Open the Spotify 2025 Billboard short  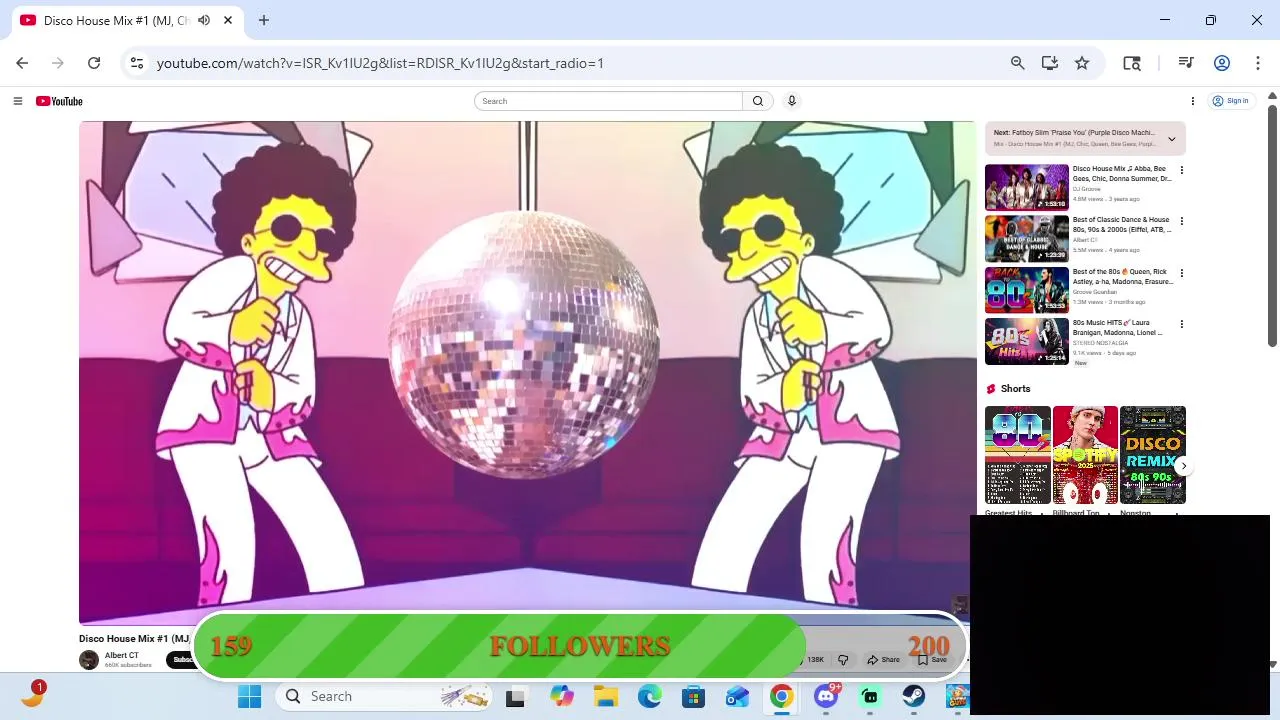tap(1085, 455)
